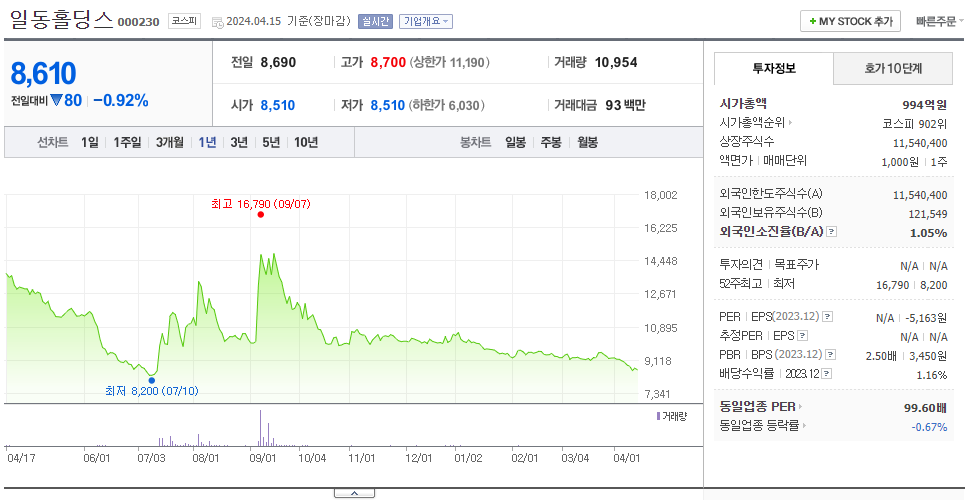Image resolution: width=968 pixels, height=500 pixels.
Task: Select the 1년 line chart period
Action: pos(207,143)
